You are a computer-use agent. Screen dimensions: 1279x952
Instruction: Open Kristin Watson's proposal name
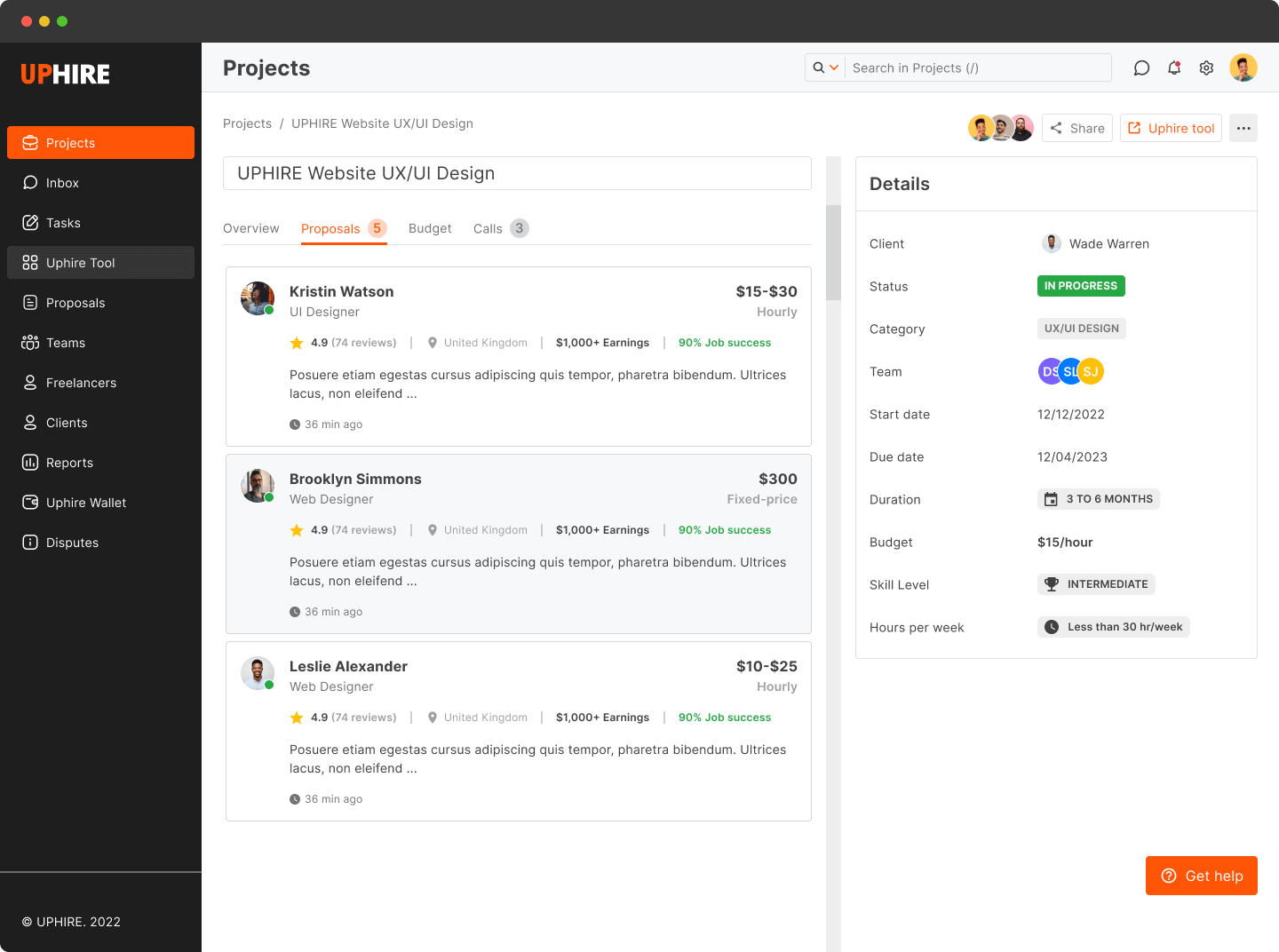(341, 291)
